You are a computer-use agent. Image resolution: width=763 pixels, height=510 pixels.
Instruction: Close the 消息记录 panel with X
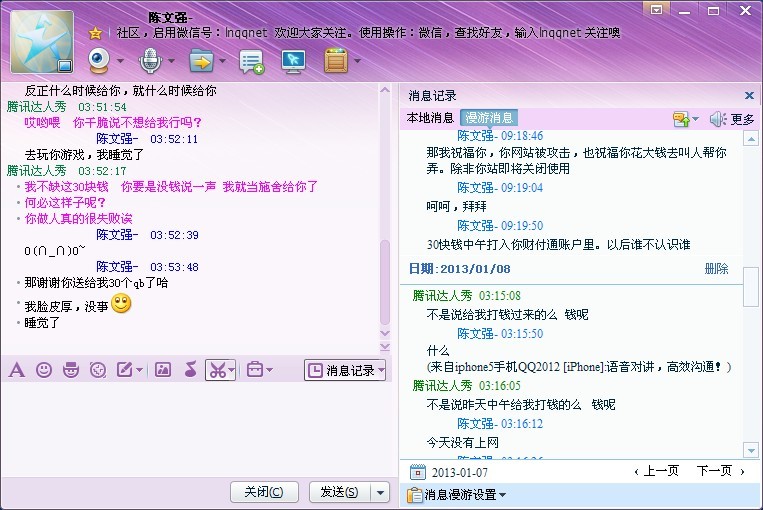click(x=749, y=96)
